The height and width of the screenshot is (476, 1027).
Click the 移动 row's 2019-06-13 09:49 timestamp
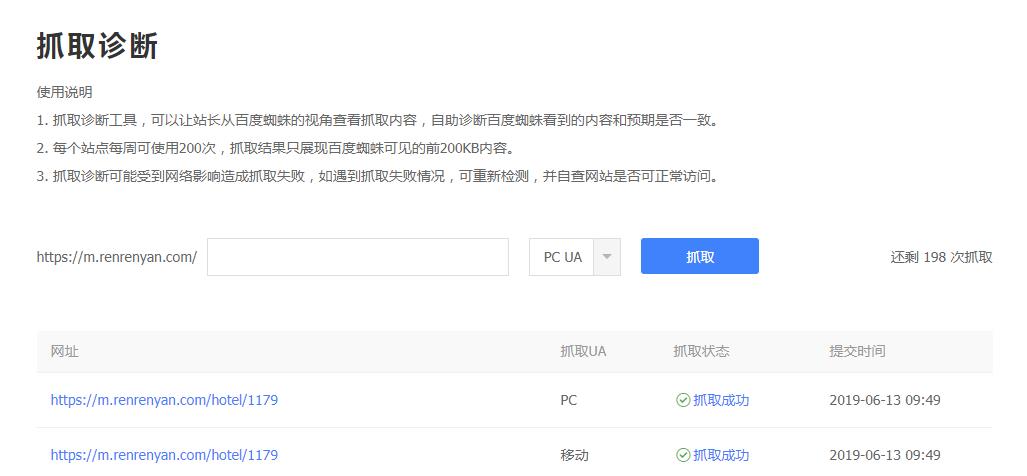click(x=885, y=455)
